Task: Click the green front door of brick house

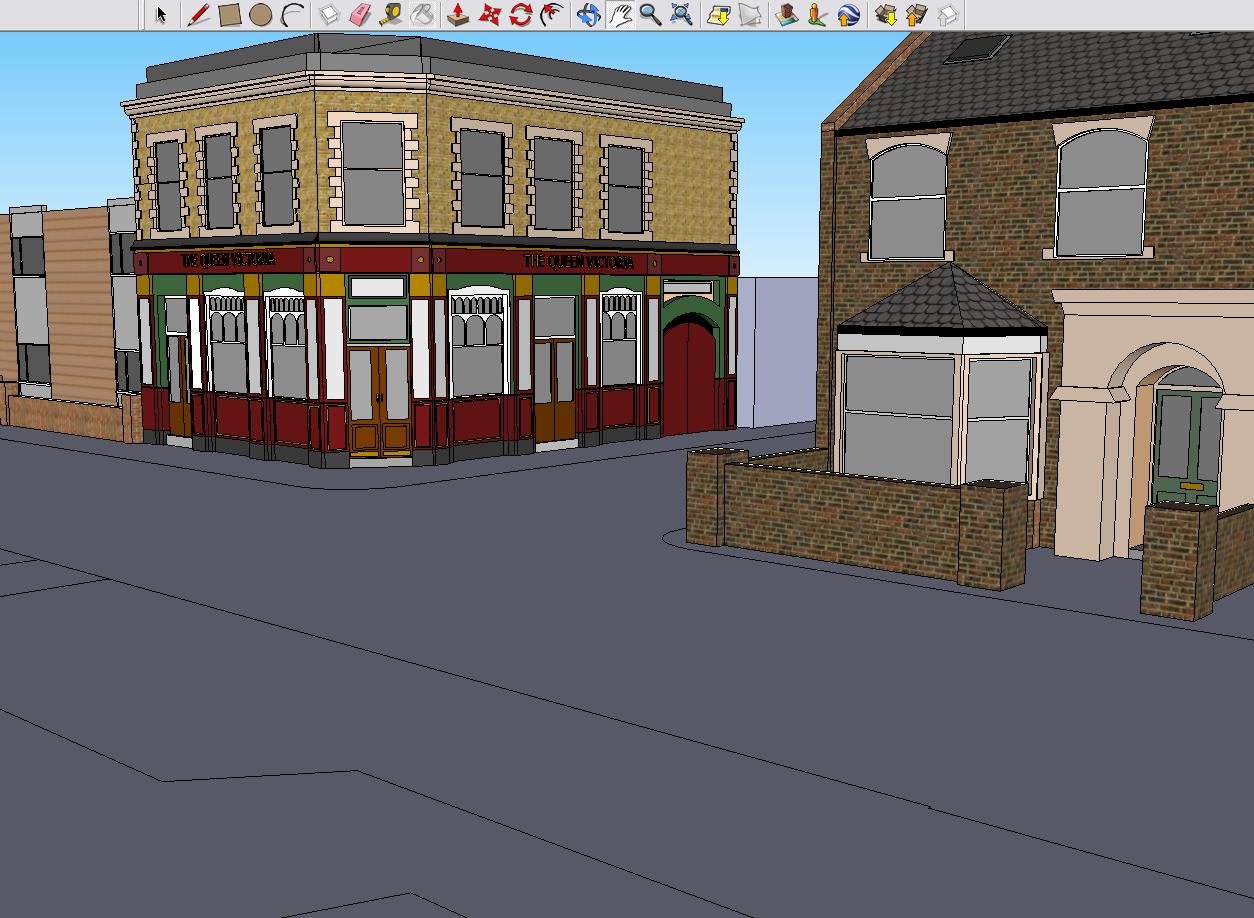Action: click(x=1187, y=445)
